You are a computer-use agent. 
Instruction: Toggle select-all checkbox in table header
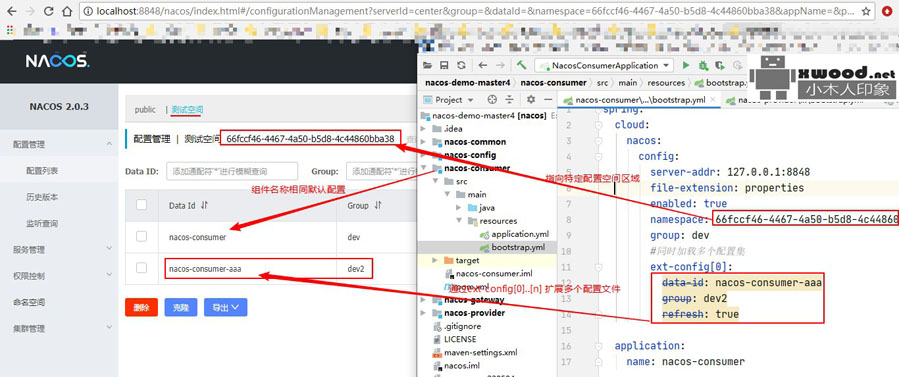click(142, 205)
